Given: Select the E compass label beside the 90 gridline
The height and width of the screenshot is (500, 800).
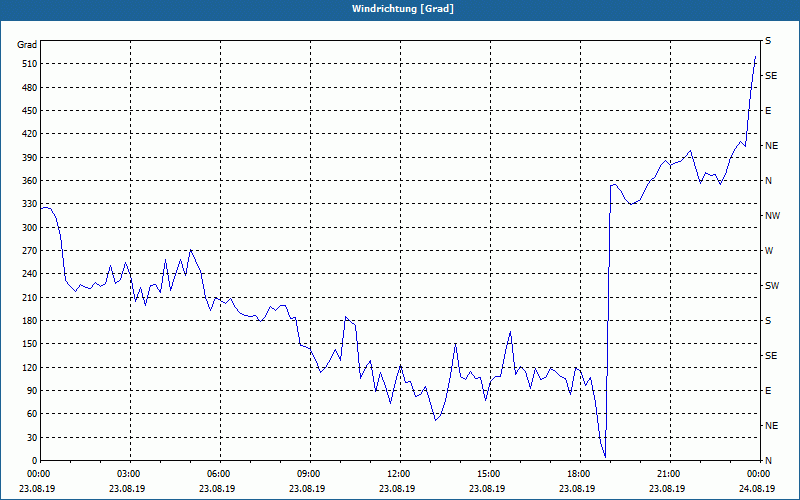Looking at the screenshot, I should 768,391.
